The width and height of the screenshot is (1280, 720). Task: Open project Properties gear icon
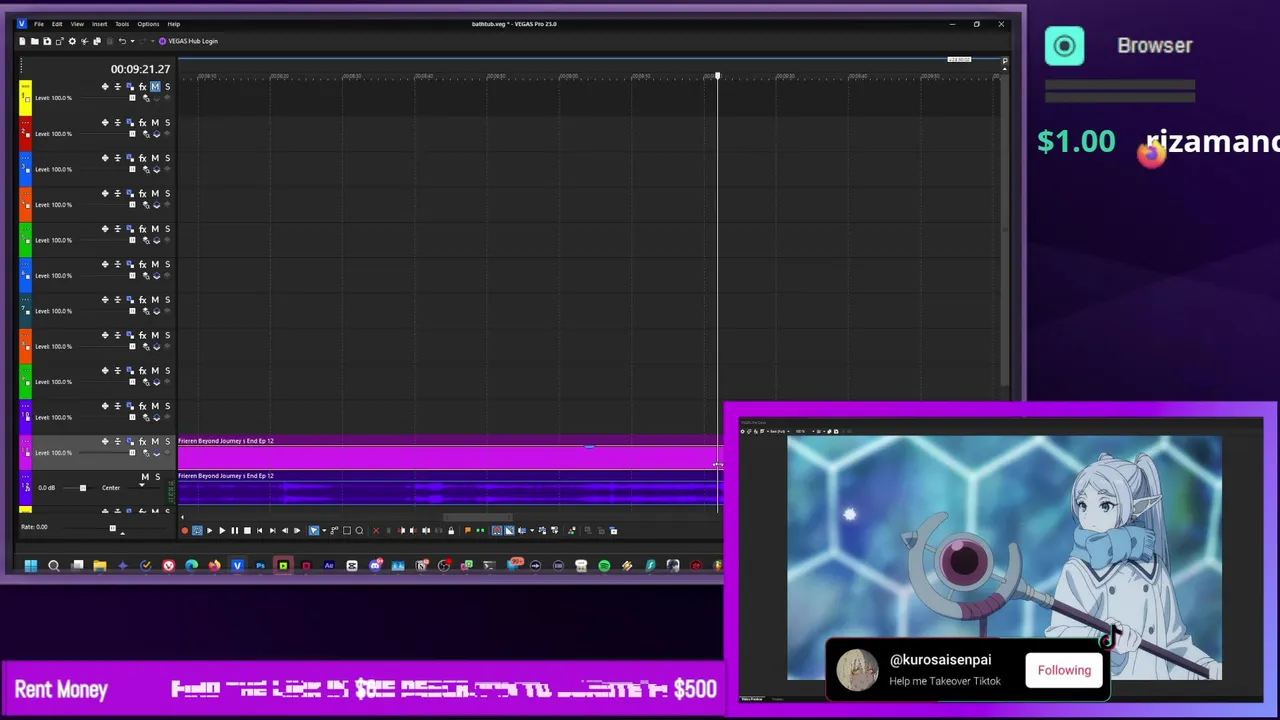tap(72, 41)
